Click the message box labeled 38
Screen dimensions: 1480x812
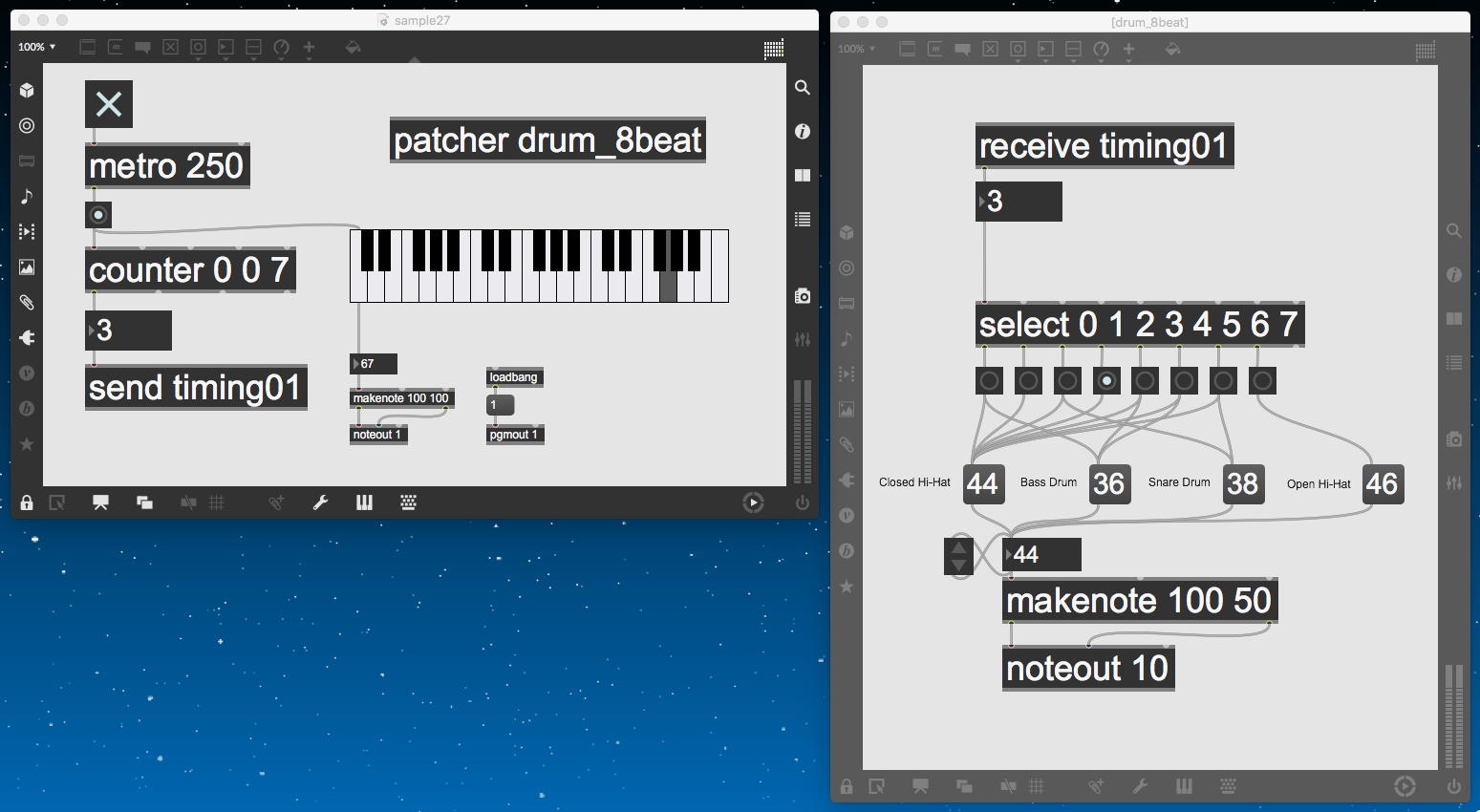point(1242,483)
